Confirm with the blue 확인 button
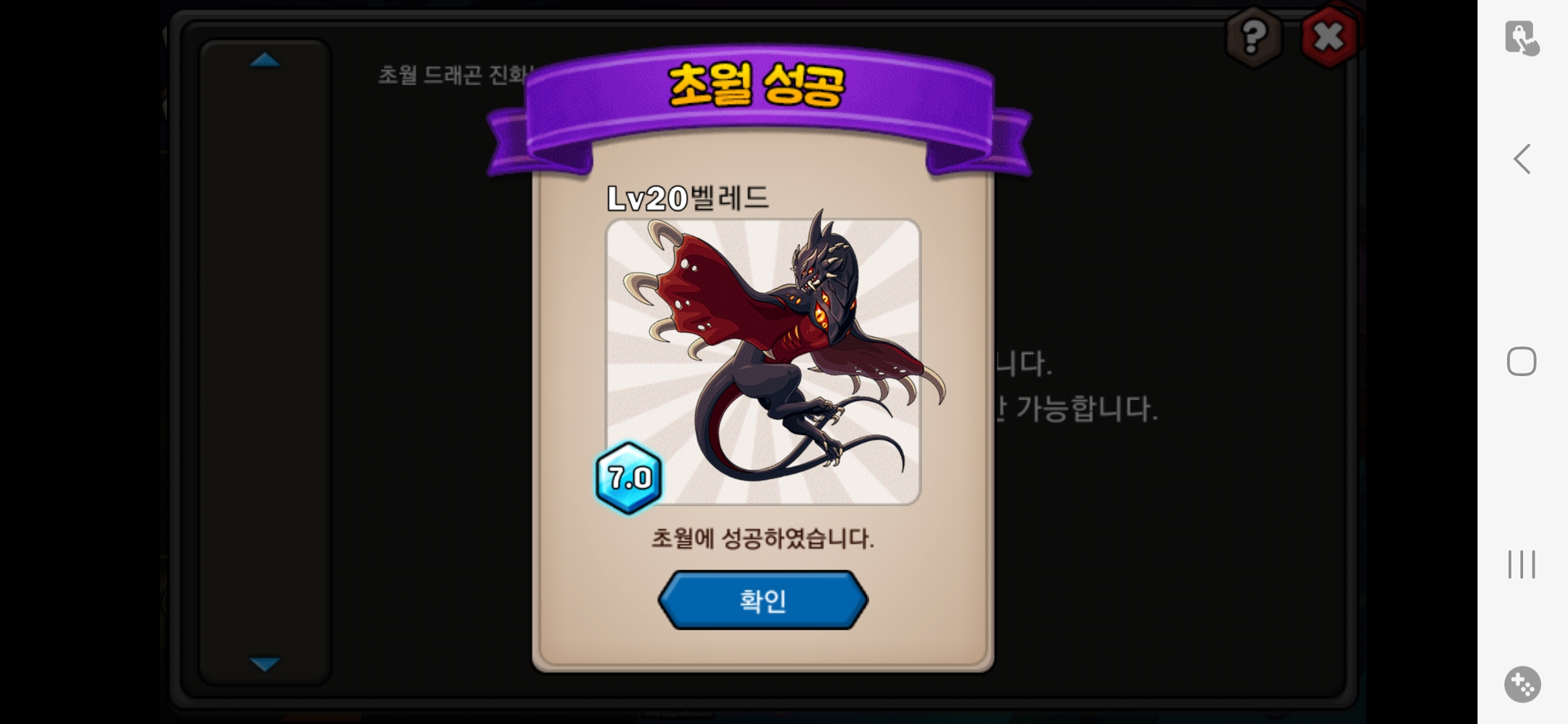The width and height of the screenshot is (1568, 724). pos(763,600)
